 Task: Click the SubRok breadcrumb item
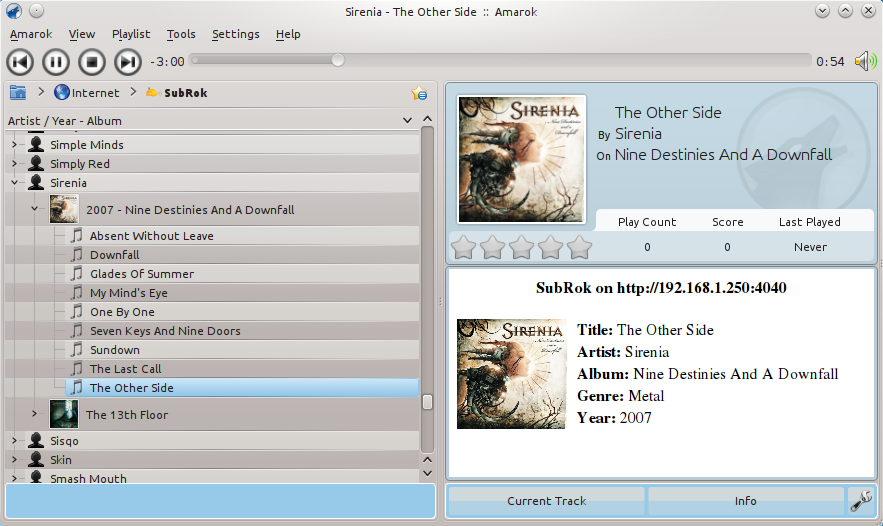177,92
